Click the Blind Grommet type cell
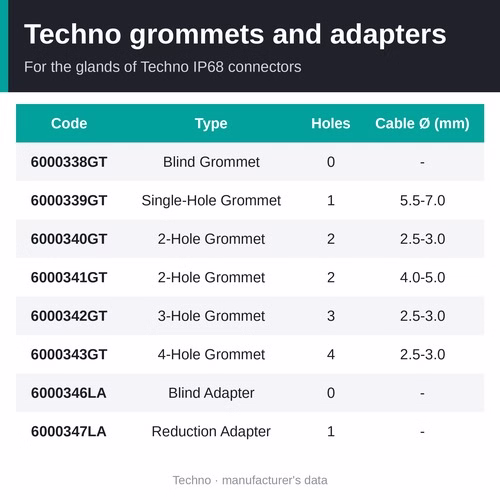 click(x=211, y=162)
